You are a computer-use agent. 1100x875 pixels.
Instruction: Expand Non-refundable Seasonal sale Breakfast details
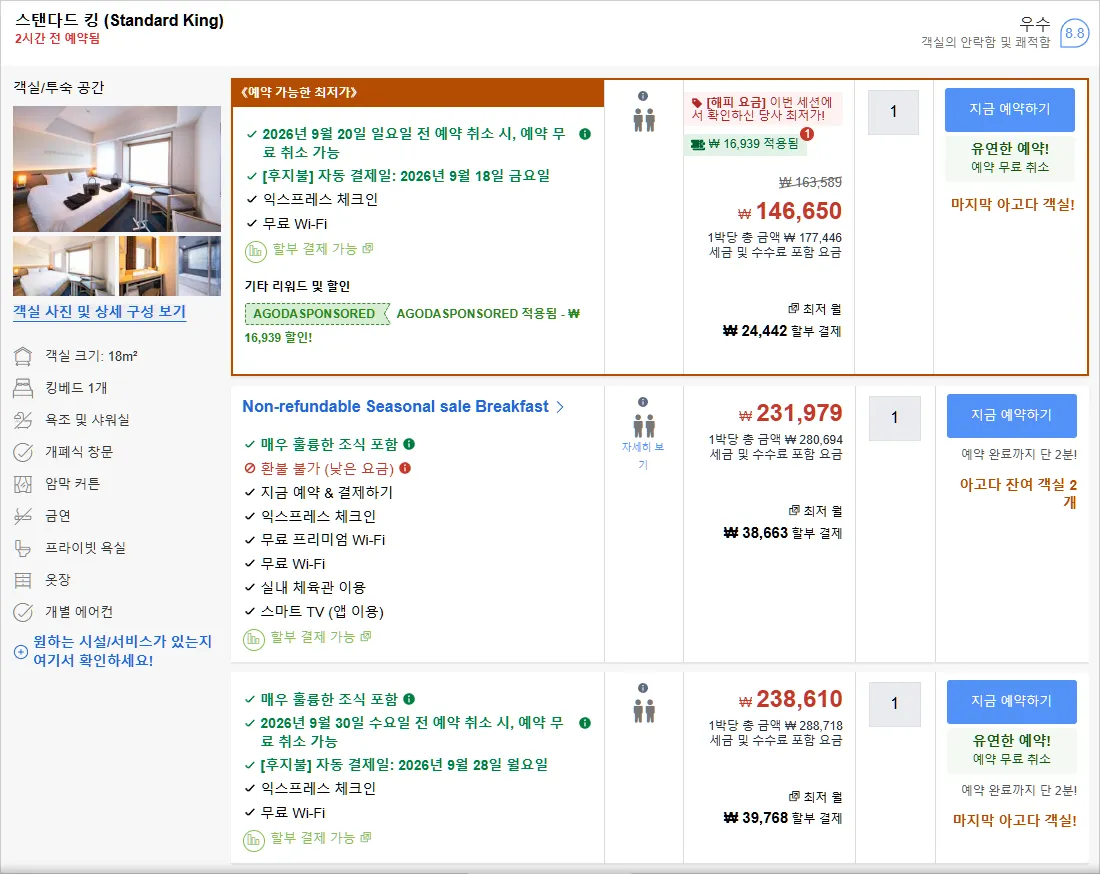(x=403, y=407)
